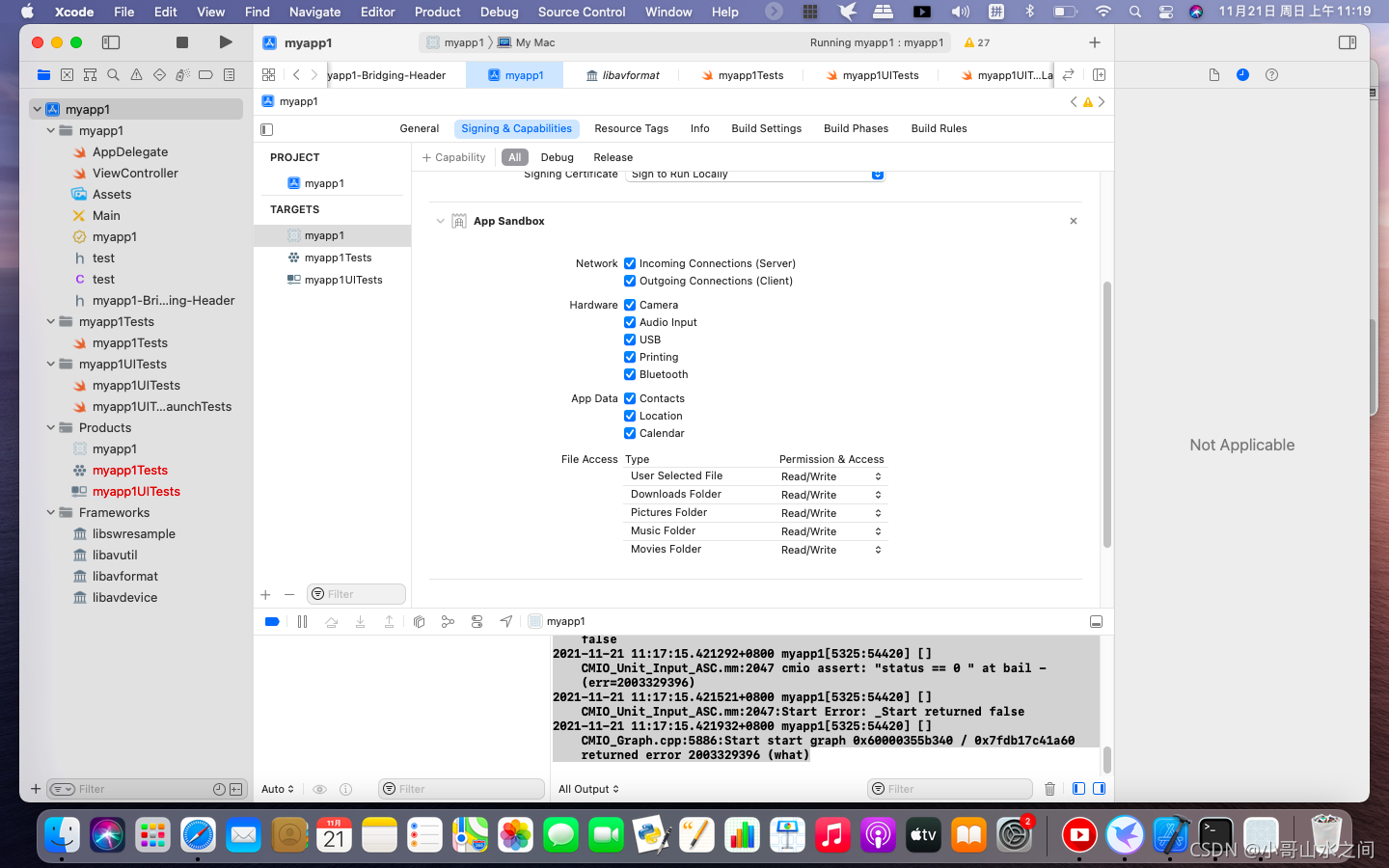Toggle the inspectors panel icon in toolbar
The image size is (1389, 868).
click(1348, 42)
